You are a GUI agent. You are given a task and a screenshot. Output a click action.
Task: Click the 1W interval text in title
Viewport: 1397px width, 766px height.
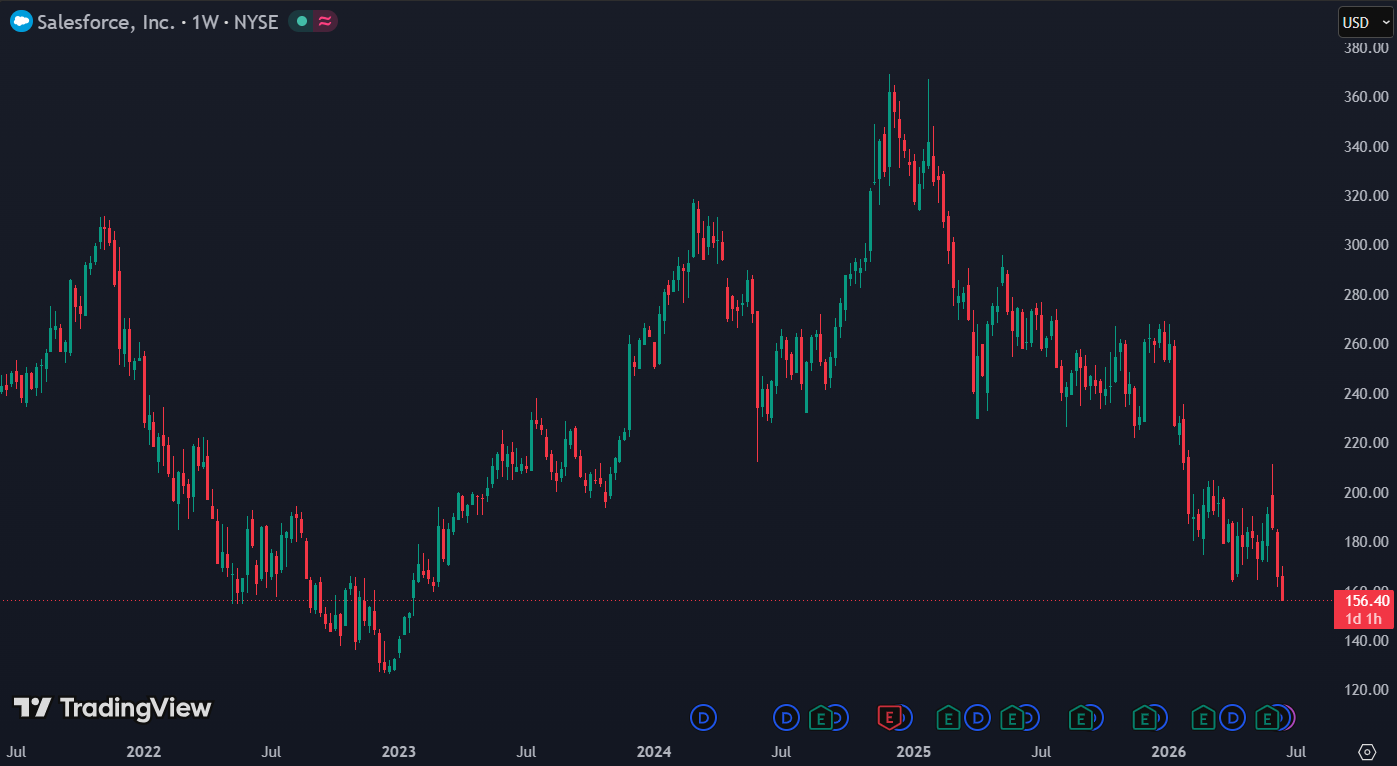(205, 22)
